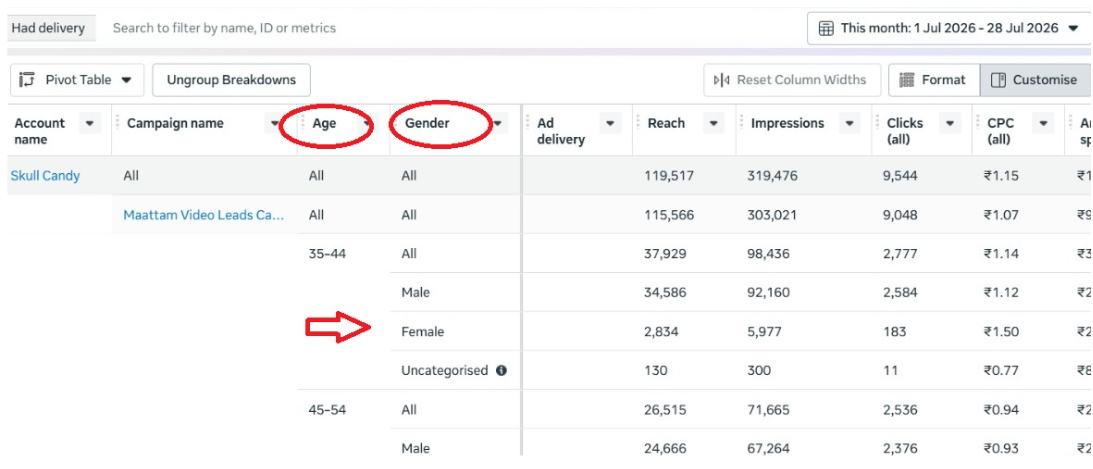Screen dimensions: 1093x469
Task: Click the info icon next to Uncategorised
Action: (500, 371)
